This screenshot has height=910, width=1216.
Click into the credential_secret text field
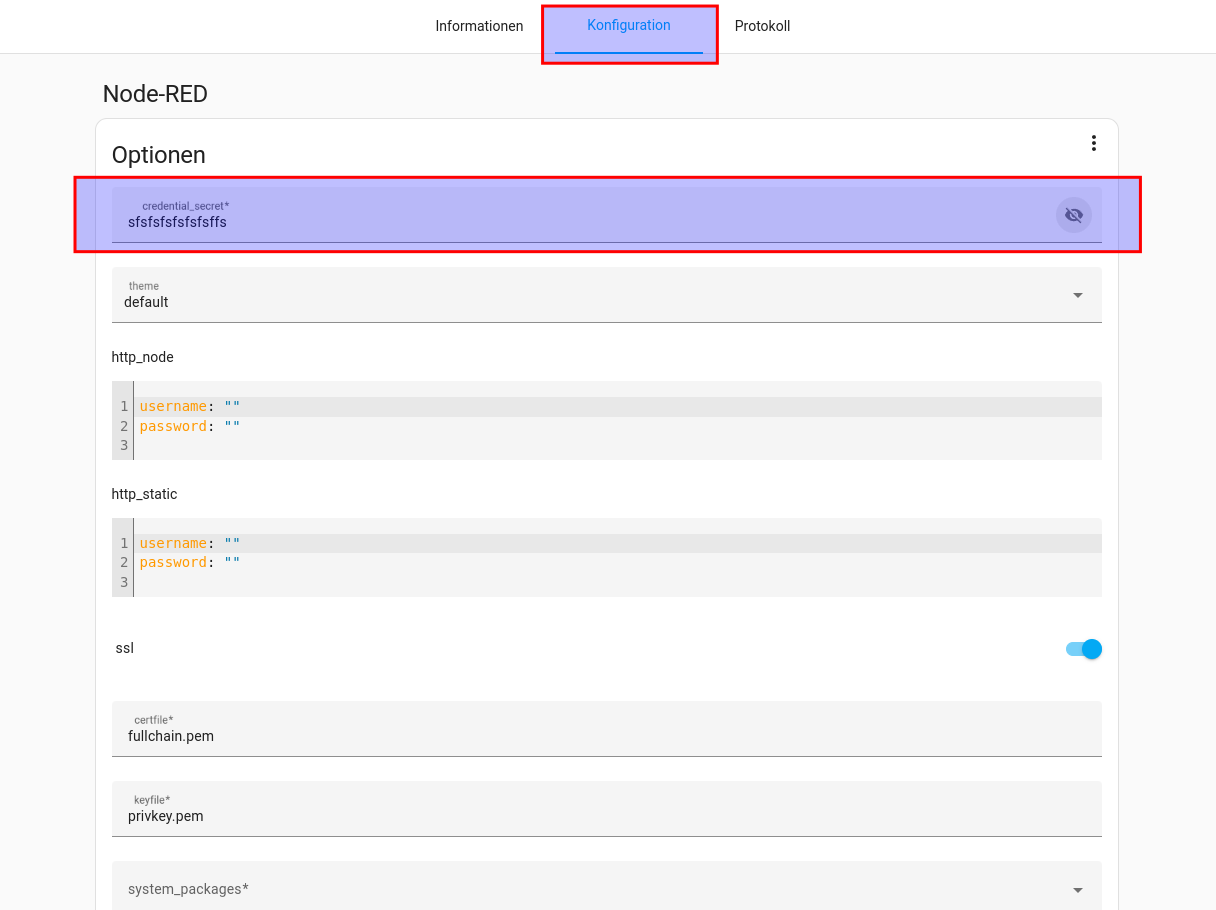point(580,221)
